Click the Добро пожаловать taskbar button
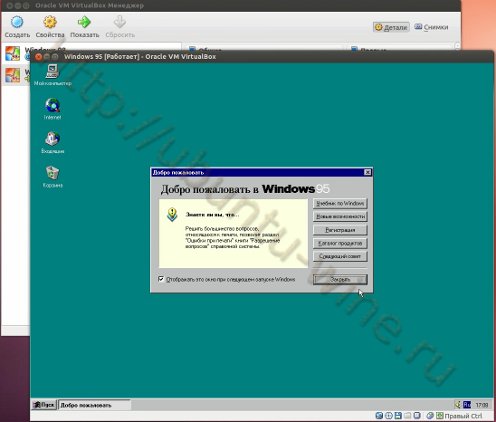Screen dimensions: 496x422 94,405
